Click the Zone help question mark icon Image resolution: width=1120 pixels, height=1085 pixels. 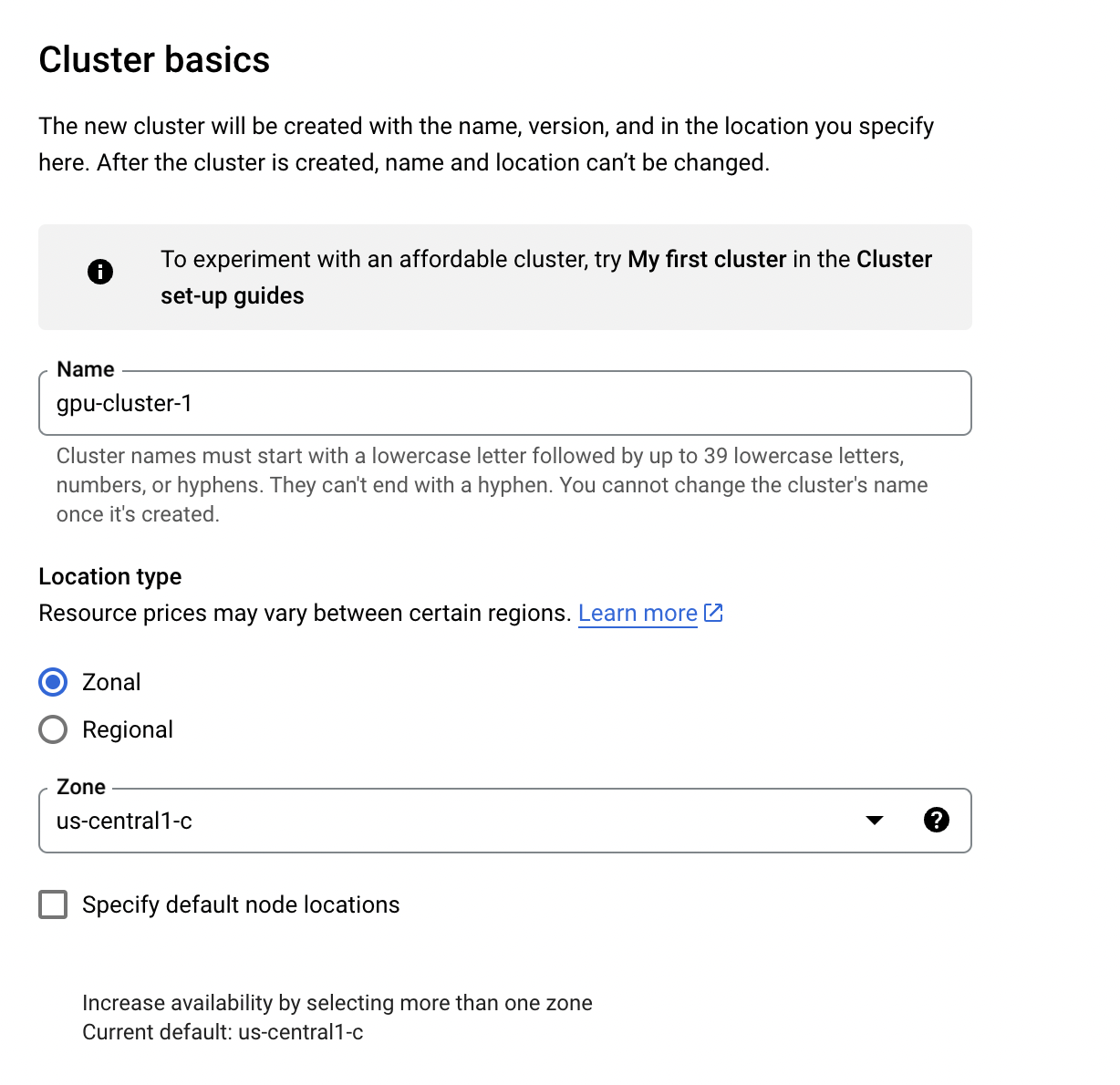pos(936,821)
